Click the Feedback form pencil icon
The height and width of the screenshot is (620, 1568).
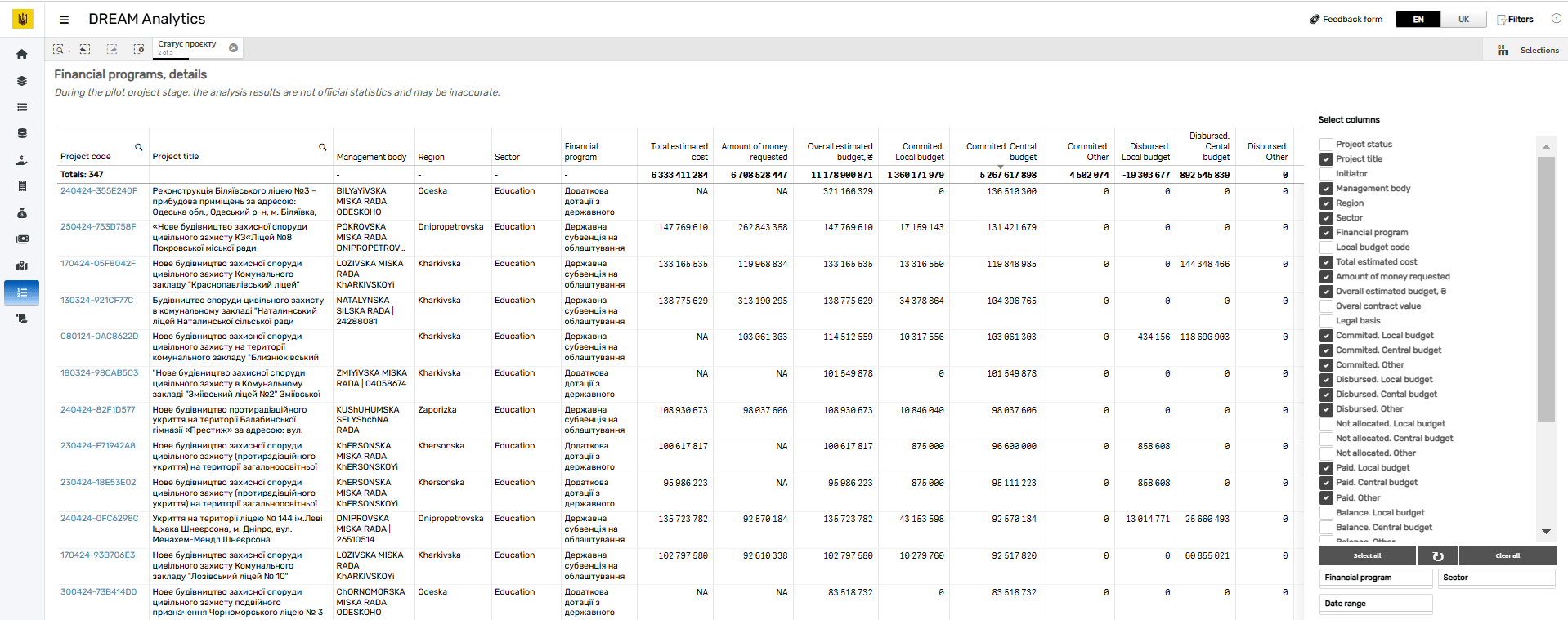click(x=1315, y=20)
